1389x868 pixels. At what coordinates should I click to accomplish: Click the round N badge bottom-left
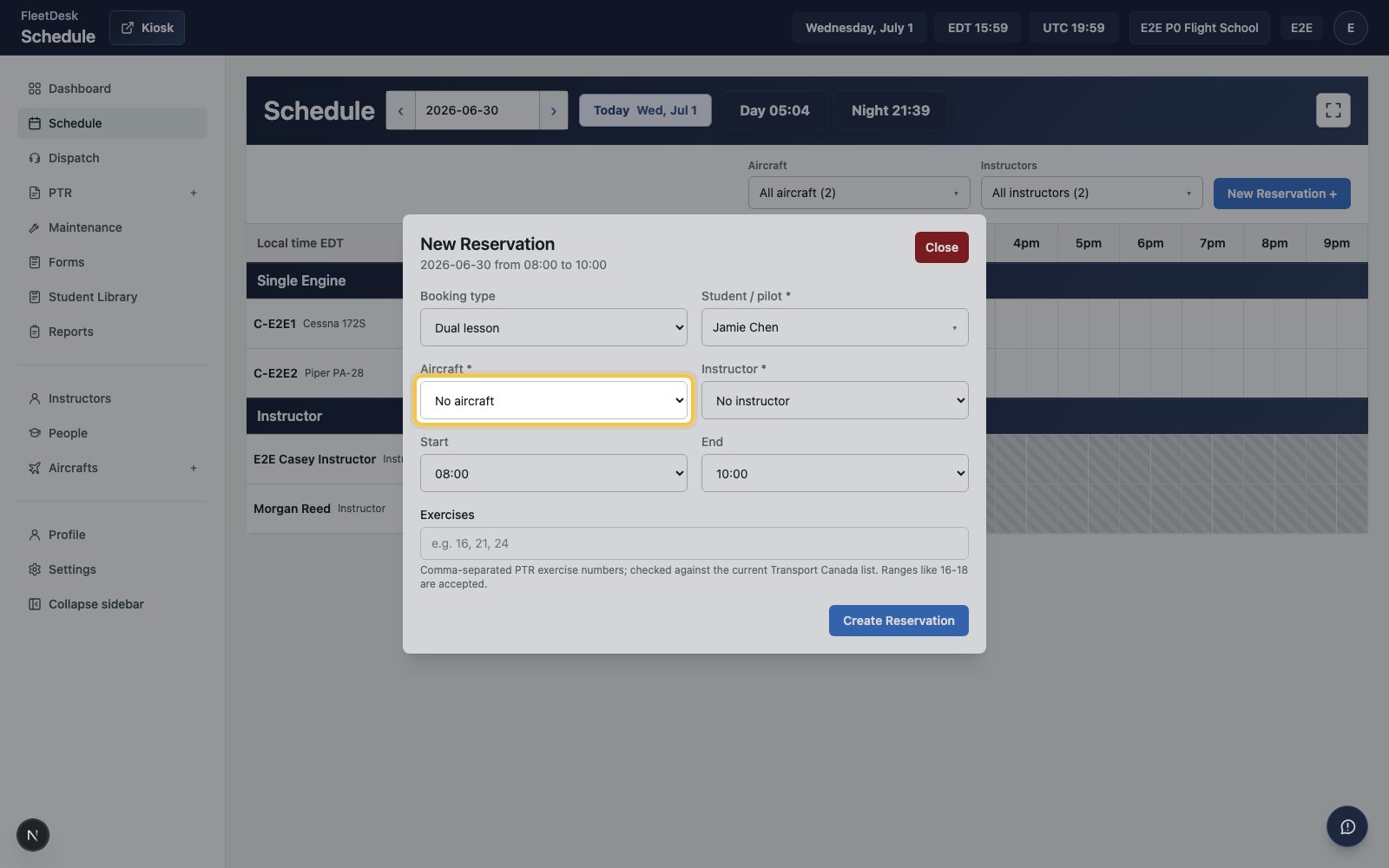tap(33, 836)
